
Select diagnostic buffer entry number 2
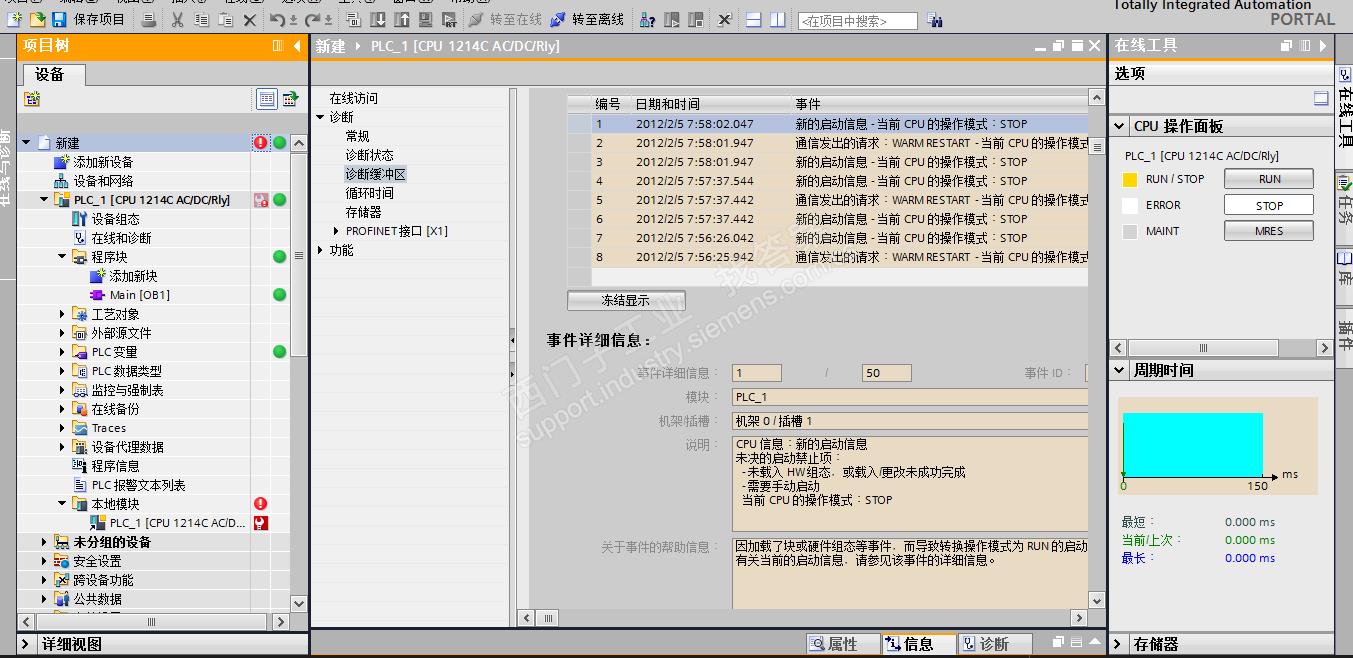[x=827, y=143]
